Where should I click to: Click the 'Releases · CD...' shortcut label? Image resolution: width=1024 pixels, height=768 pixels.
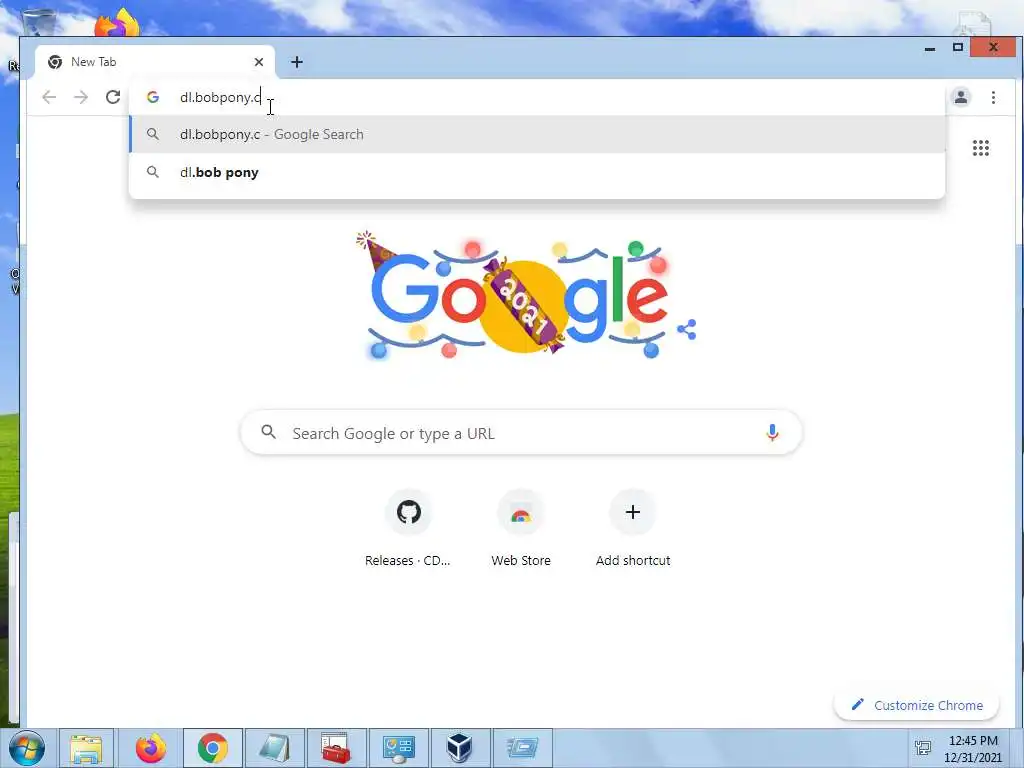(408, 560)
